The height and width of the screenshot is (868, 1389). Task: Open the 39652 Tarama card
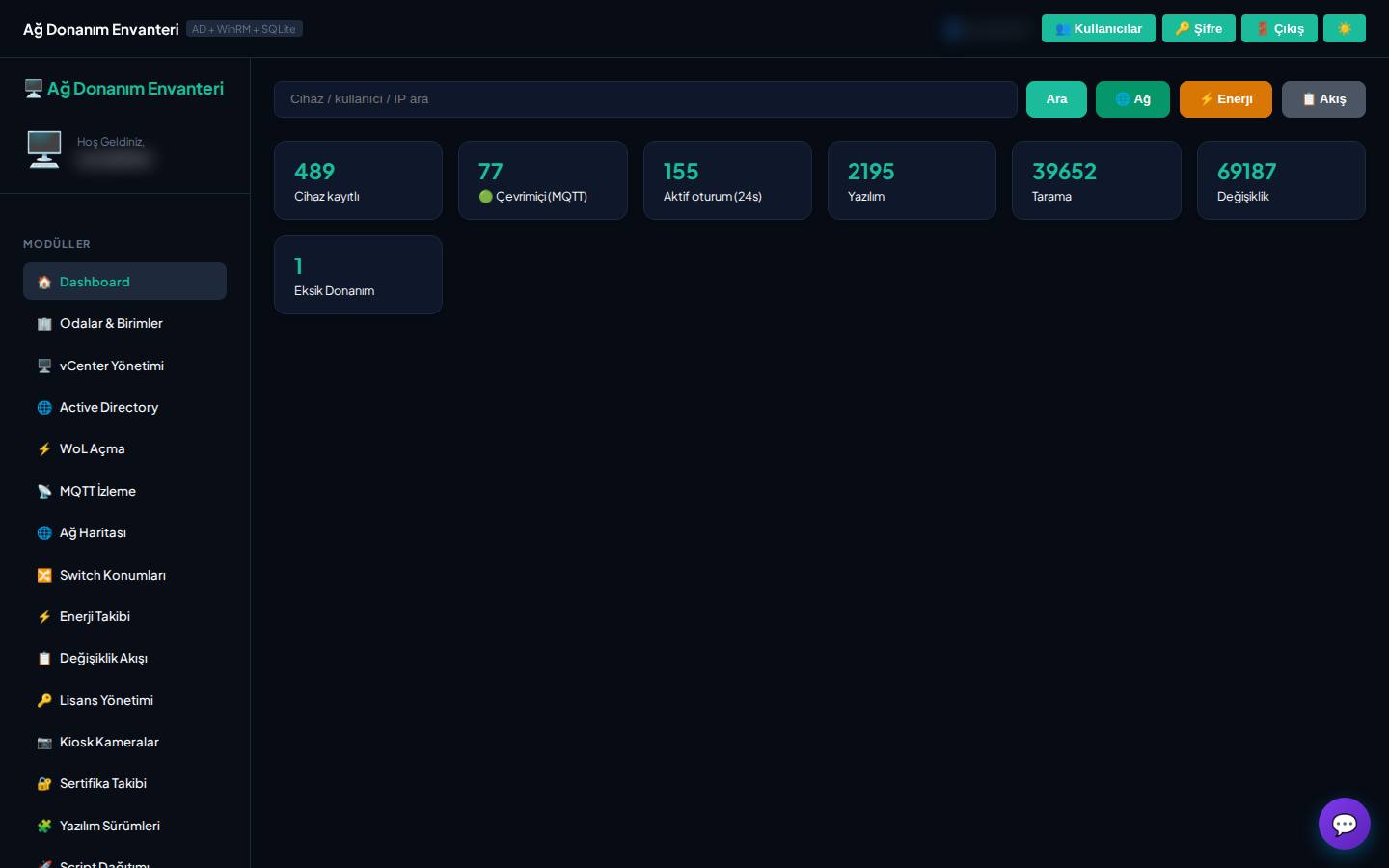pos(1097,180)
